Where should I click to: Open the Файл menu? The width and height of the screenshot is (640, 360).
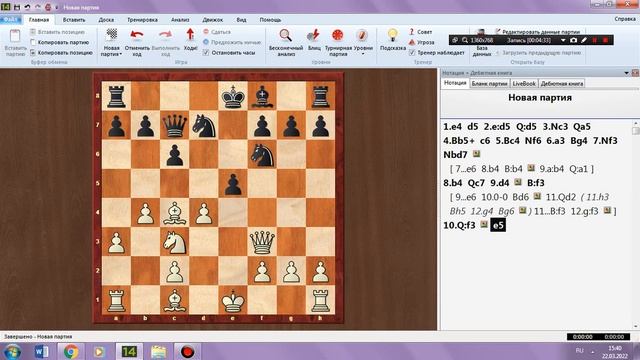point(10,20)
